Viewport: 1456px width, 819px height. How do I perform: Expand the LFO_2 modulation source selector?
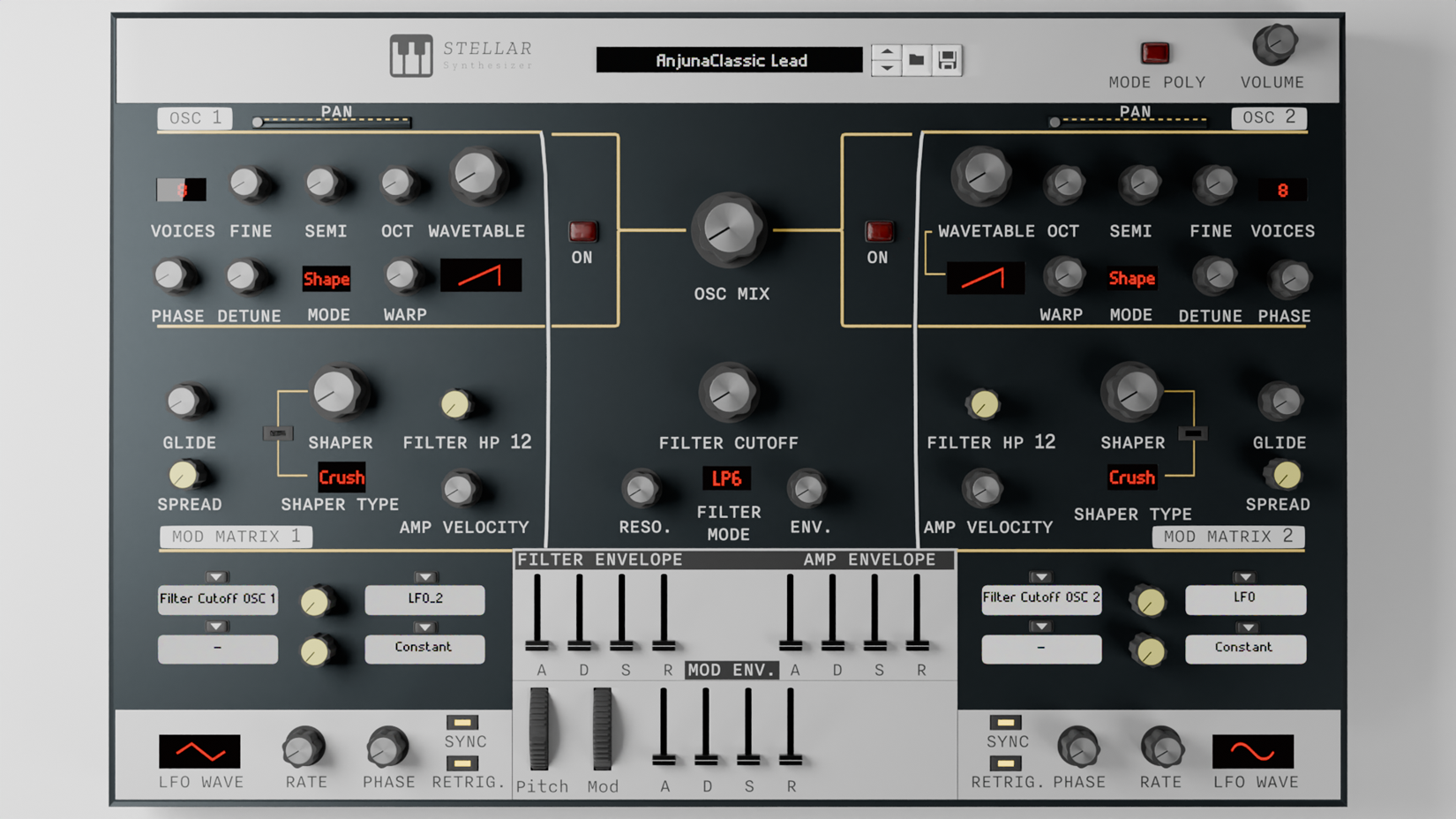[x=424, y=600]
